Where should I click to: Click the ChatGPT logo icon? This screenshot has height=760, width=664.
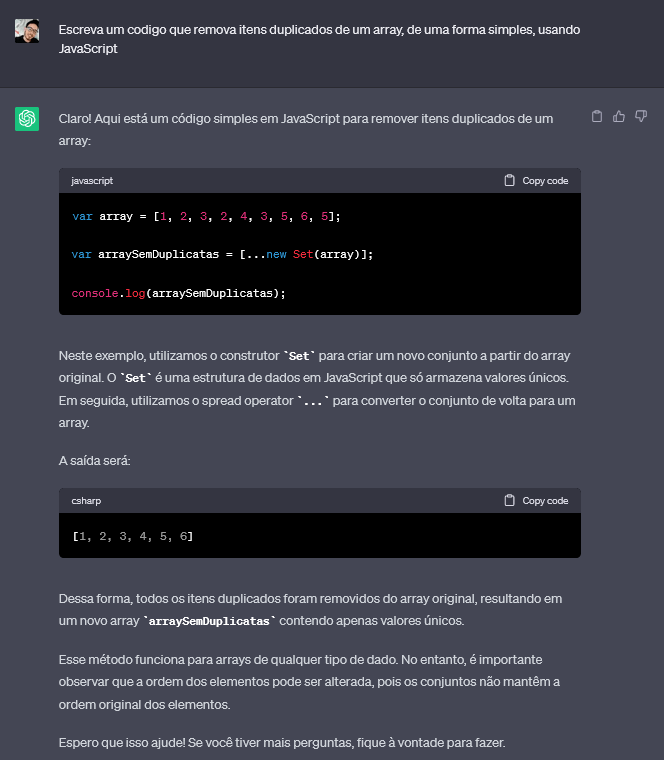coord(27,119)
